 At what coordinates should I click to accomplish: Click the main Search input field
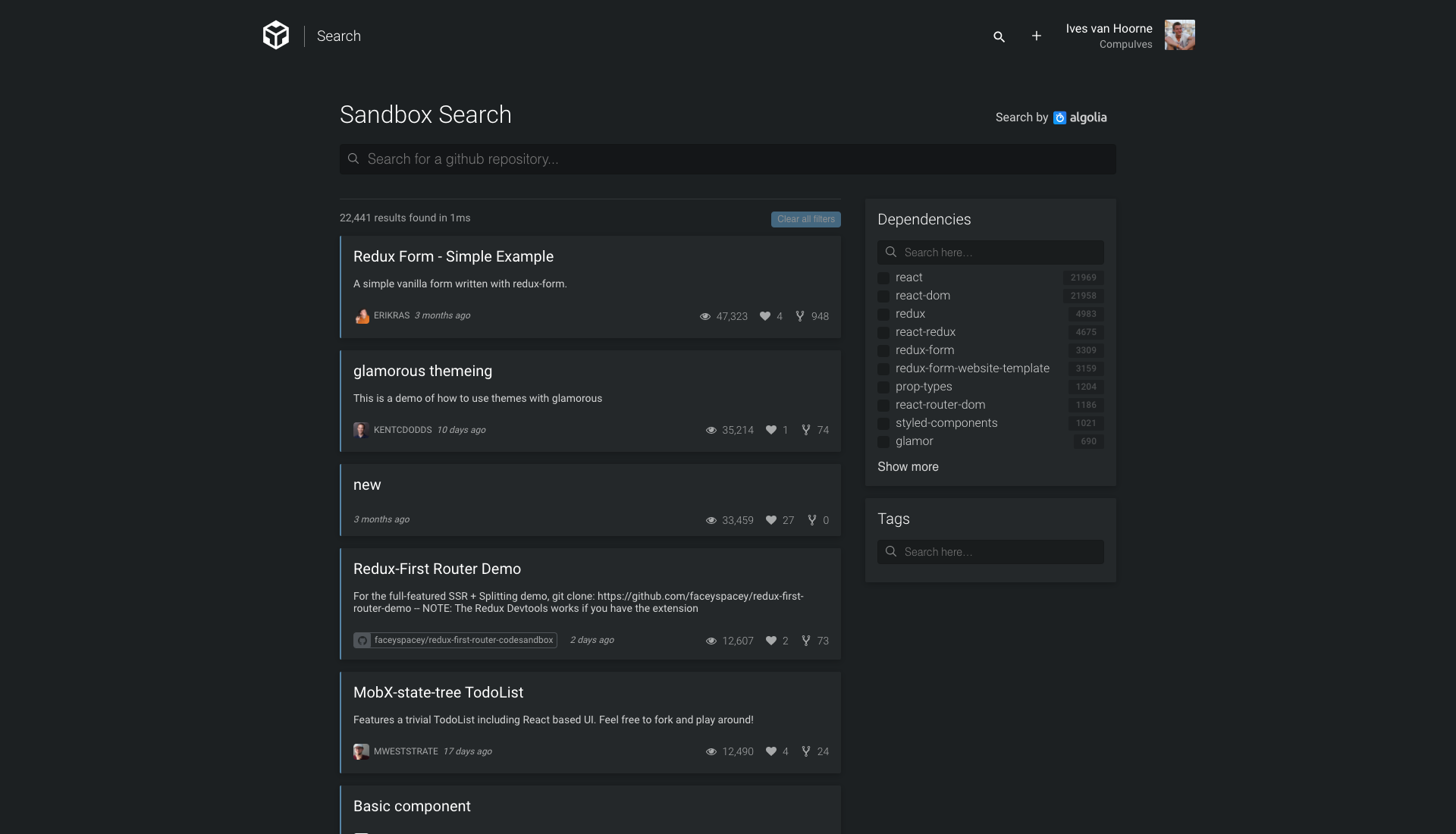tap(727, 158)
